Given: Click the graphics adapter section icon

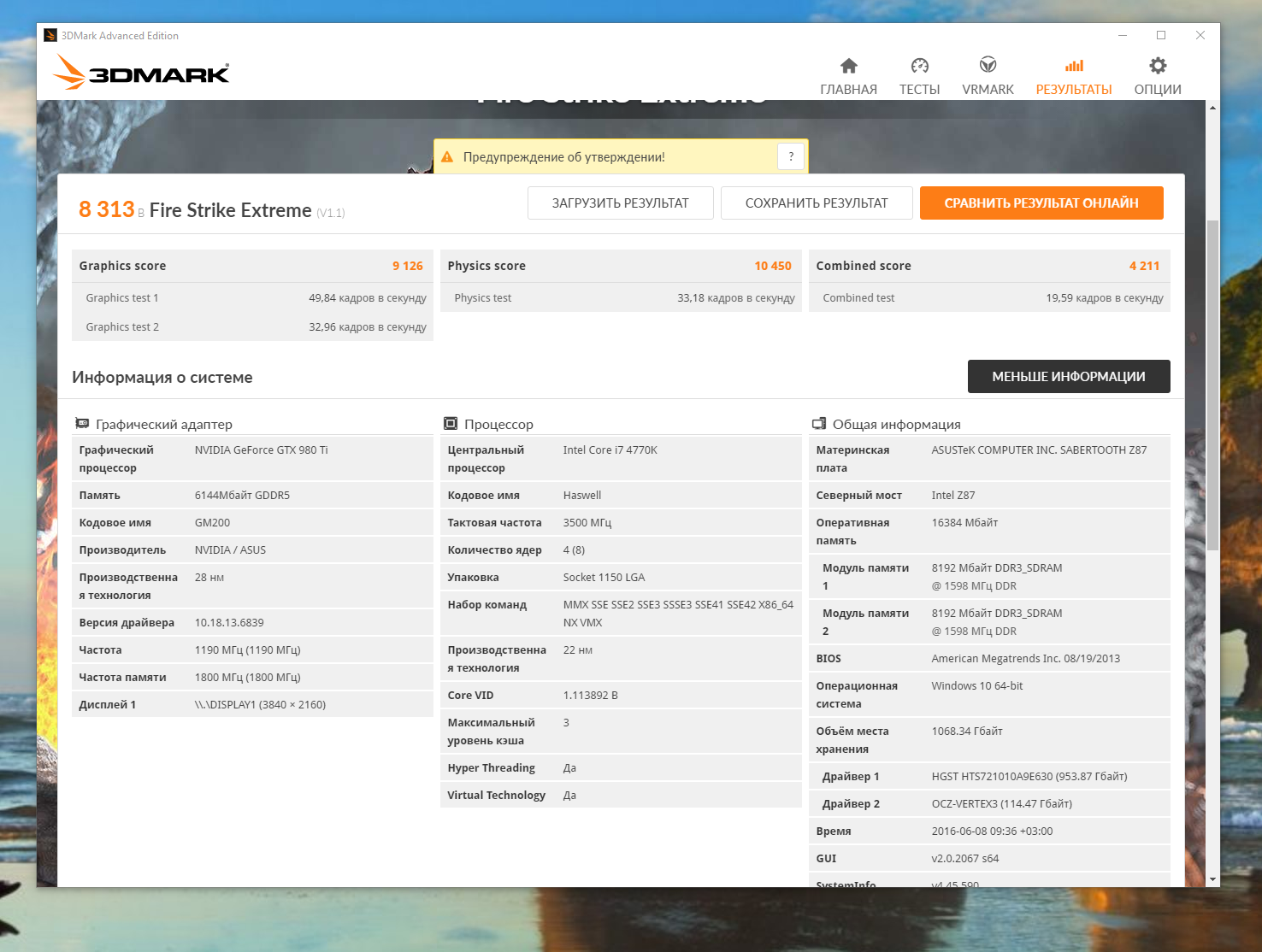Looking at the screenshot, I should pos(82,424).
